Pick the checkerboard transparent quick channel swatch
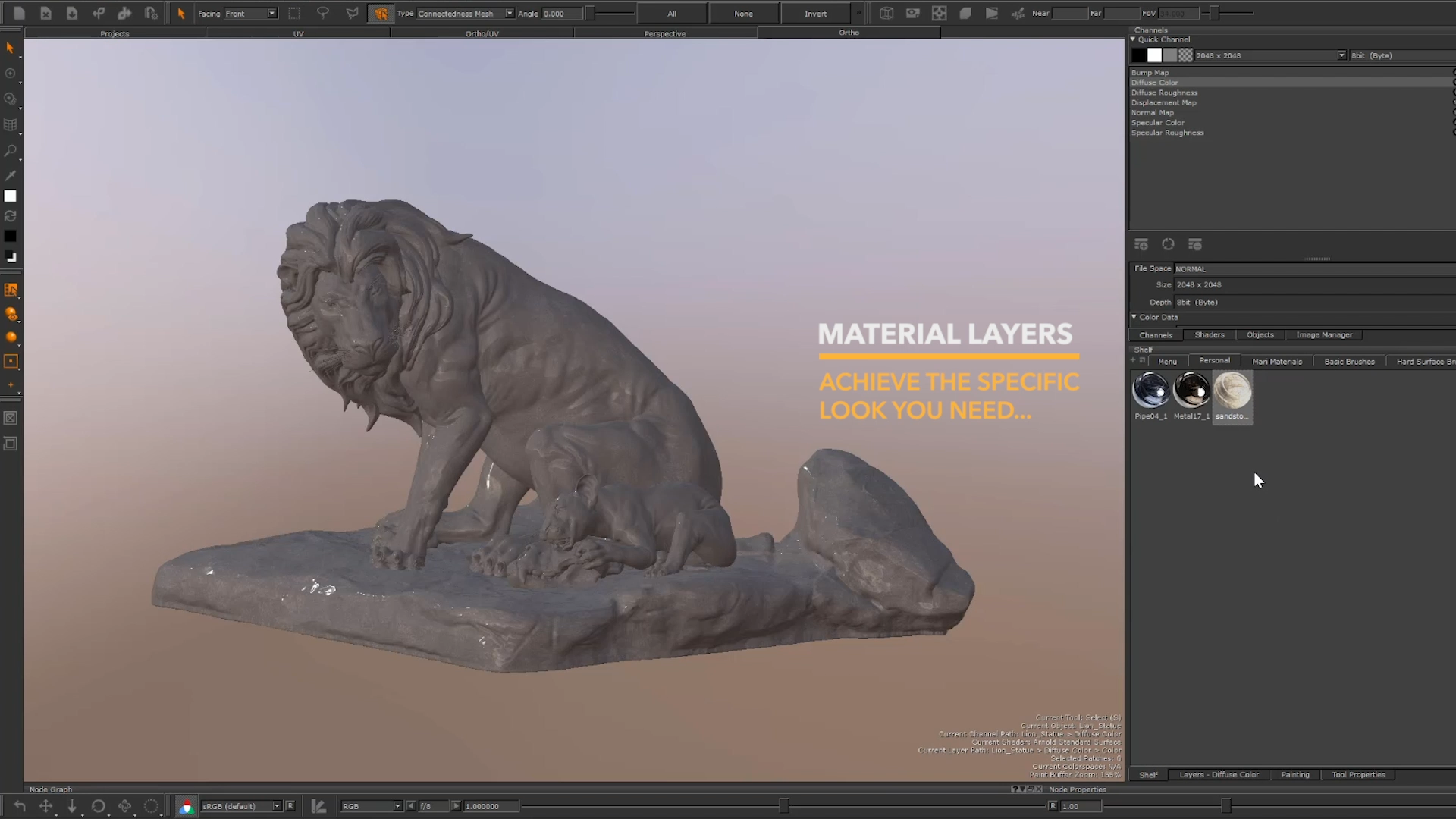Viewport: 1456px width, 819px height. tap(1185, 55)
